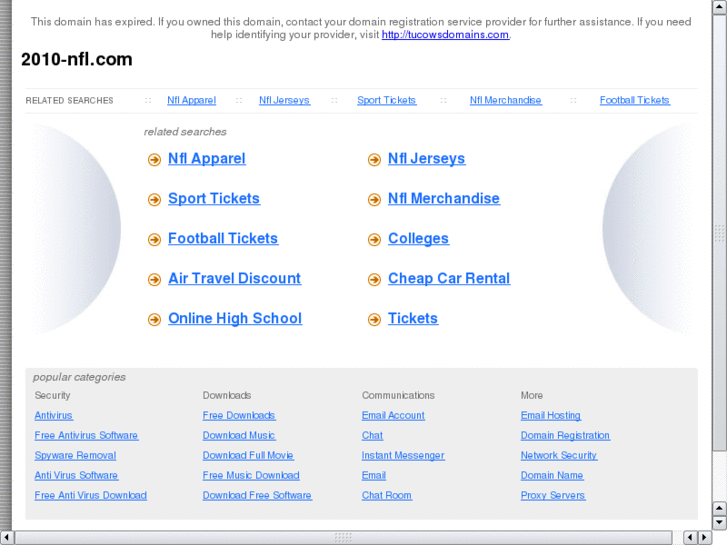
Task: Click the Communications category label
Action: (398, 396)
